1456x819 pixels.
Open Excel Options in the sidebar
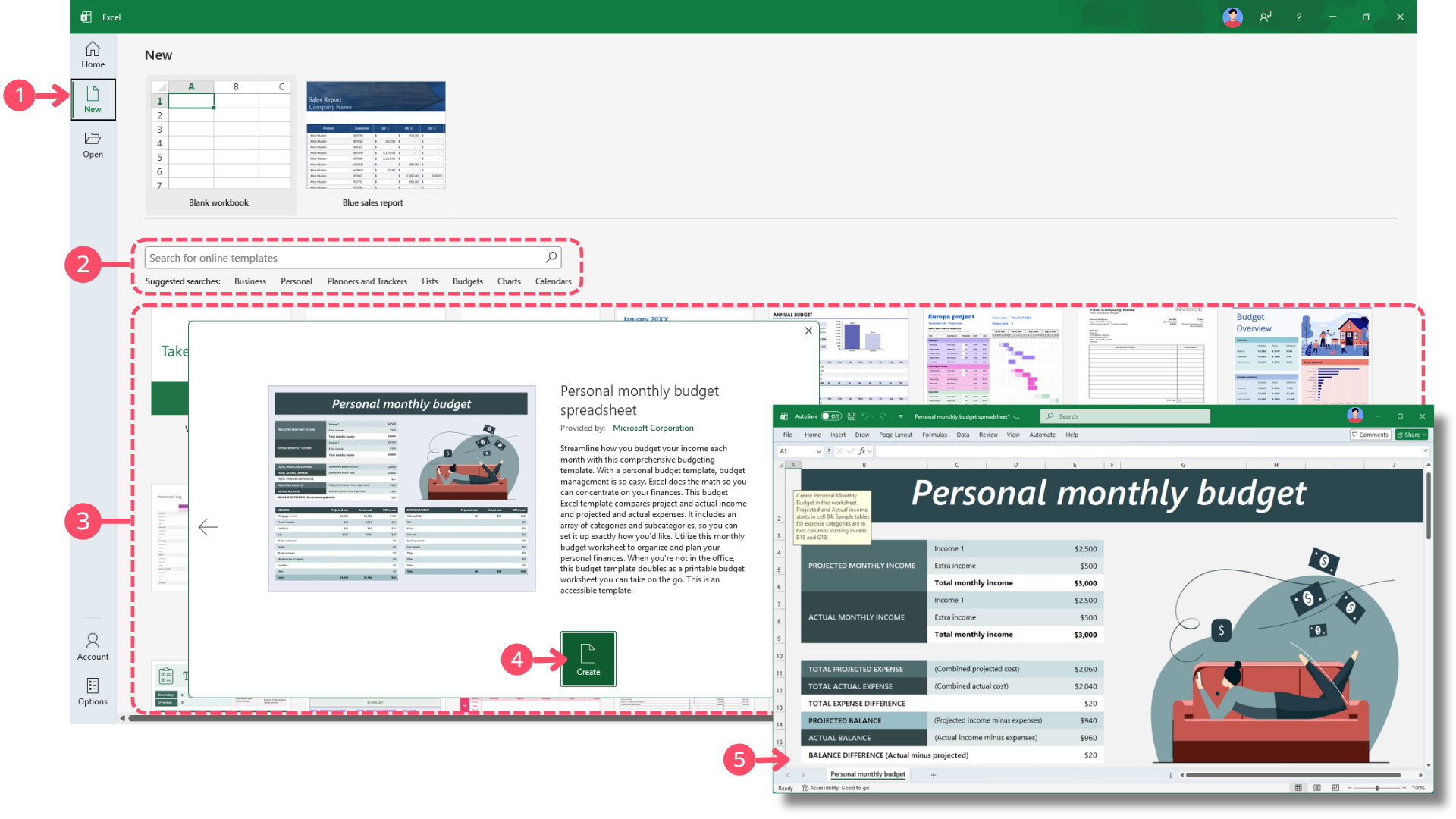click(x=93, y=692)
